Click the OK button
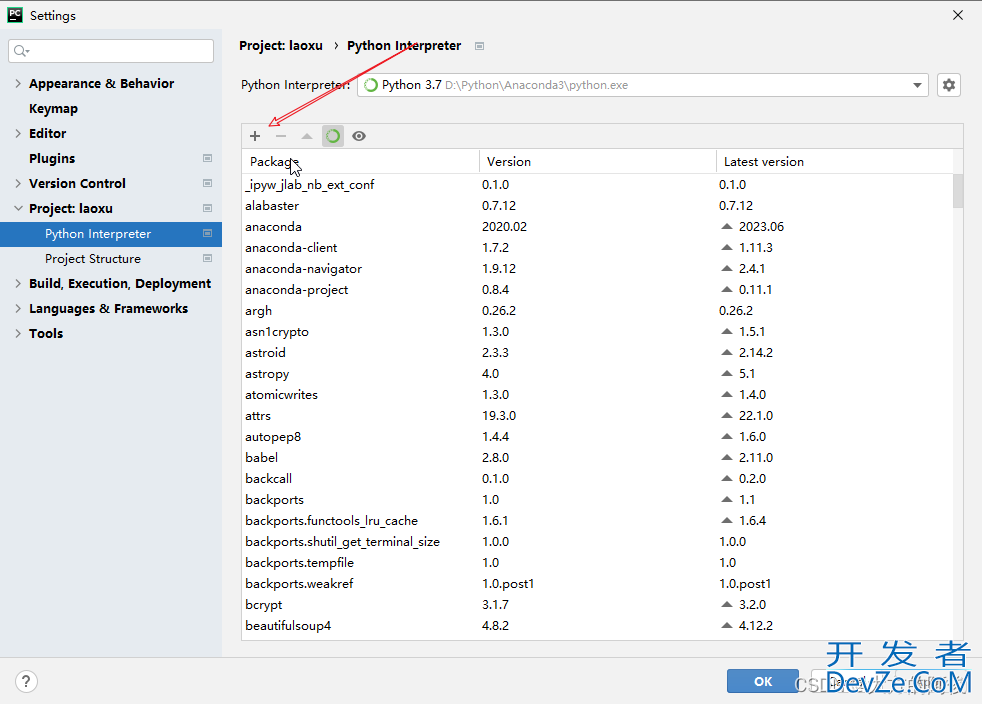The image size is (982, 704). 762,681
